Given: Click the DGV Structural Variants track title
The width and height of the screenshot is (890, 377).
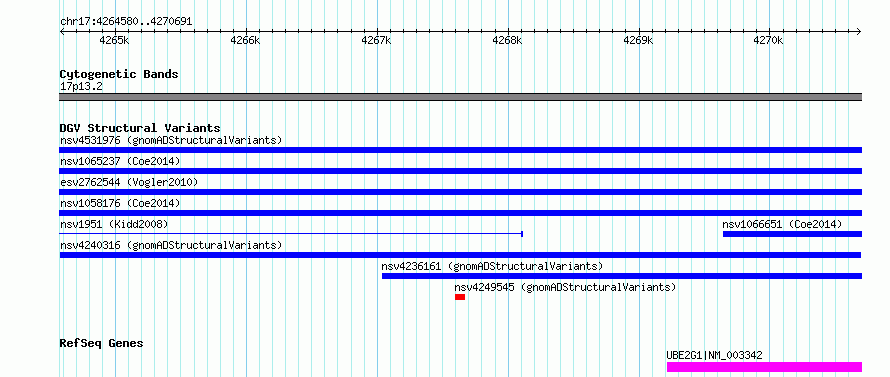Looking at the screenshot, I should [x=140, y=128].
